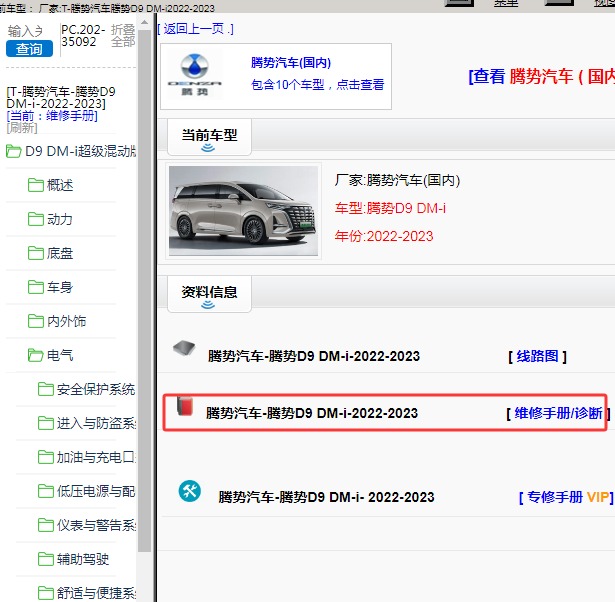Screen dimensions: 615x602
Task: Open the 维修手册/诊断 link
Action: coord(558,413)
